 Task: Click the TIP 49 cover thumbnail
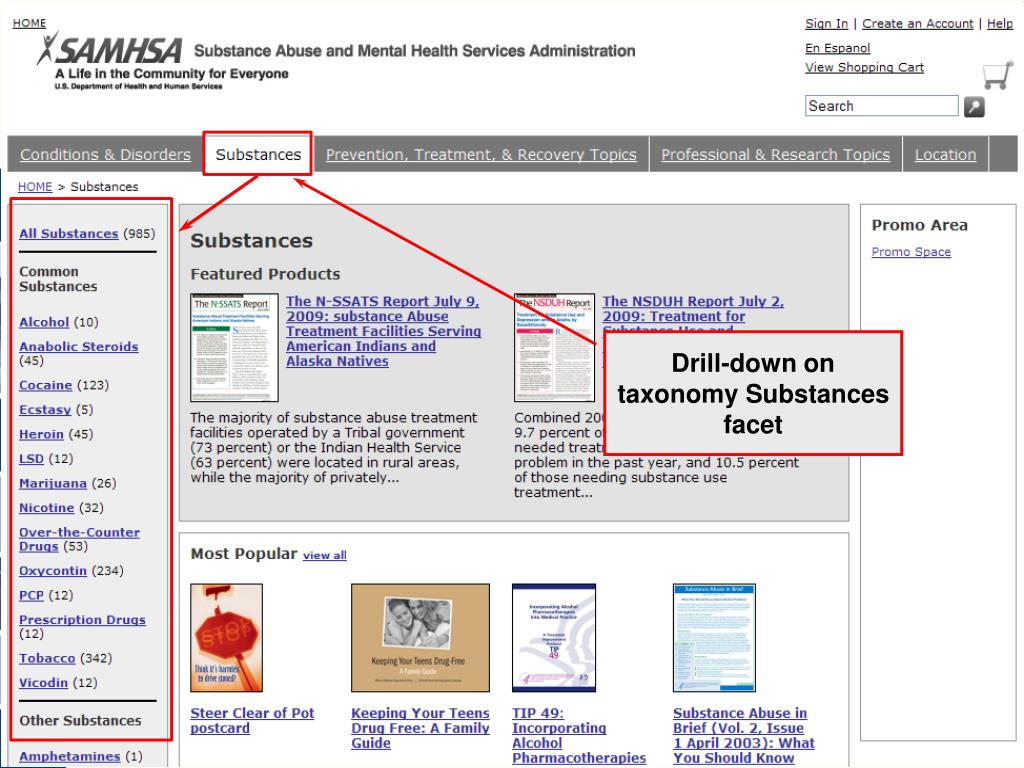pyautogui.click(x=554, y=638)
